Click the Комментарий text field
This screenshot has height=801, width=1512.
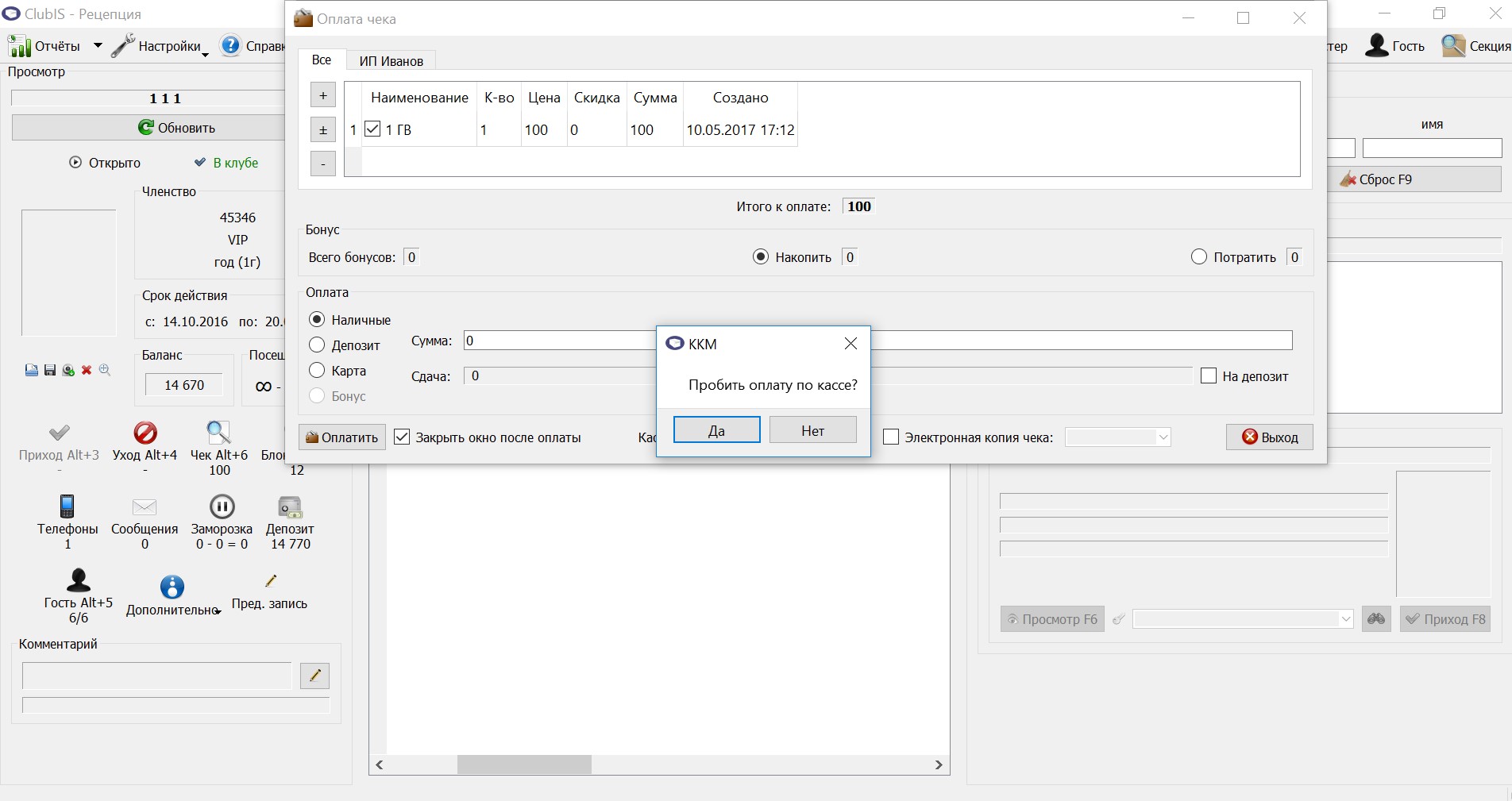157,676
